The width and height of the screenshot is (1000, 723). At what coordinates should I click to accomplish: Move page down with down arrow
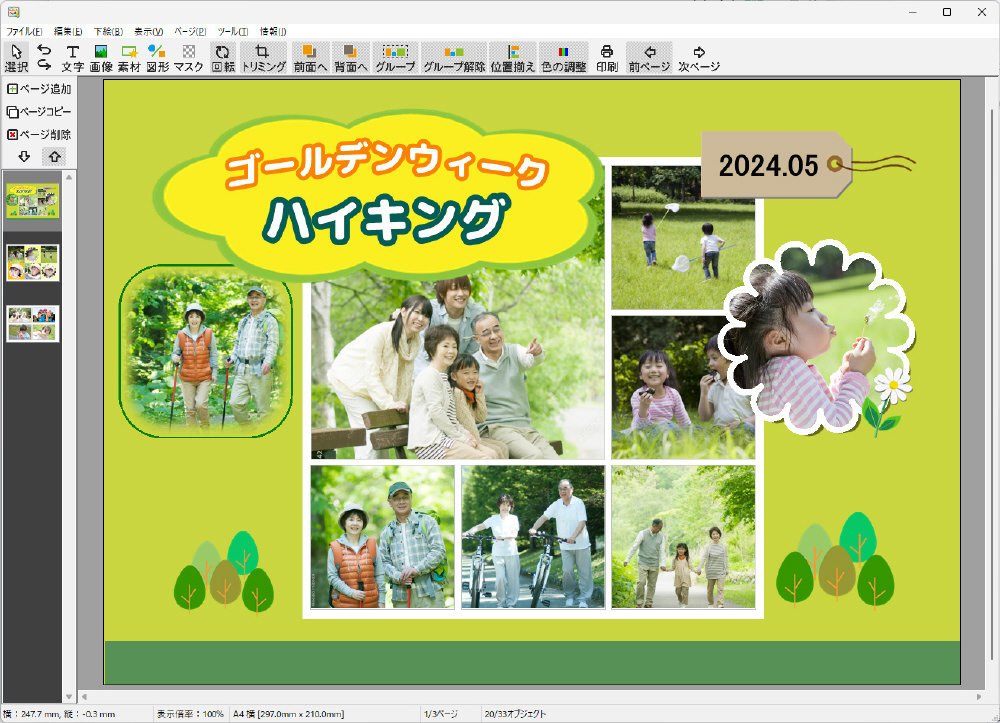point(24,157)
